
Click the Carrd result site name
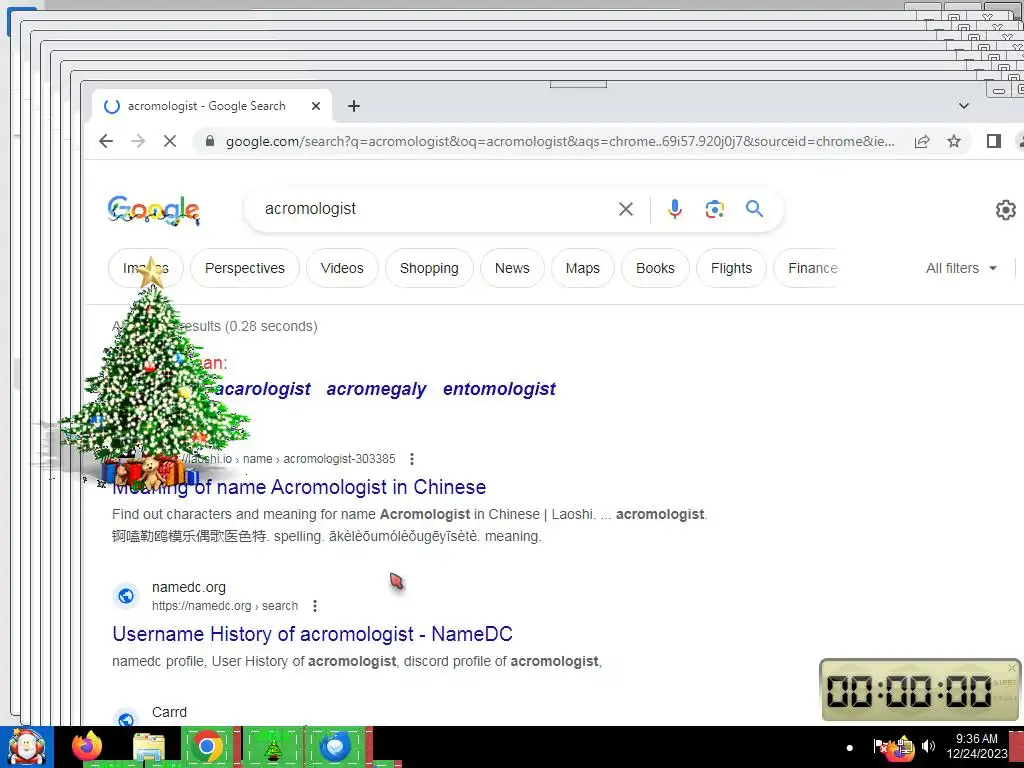[x=169, y=712]
